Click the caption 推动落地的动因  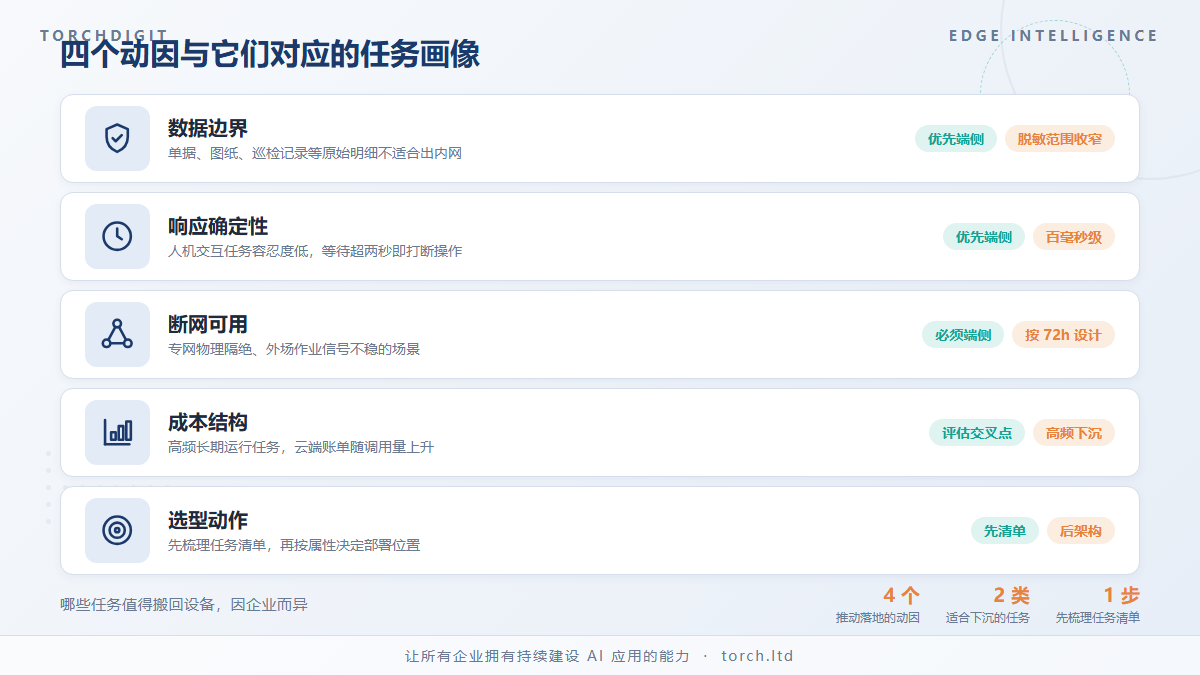click(878, 618)
